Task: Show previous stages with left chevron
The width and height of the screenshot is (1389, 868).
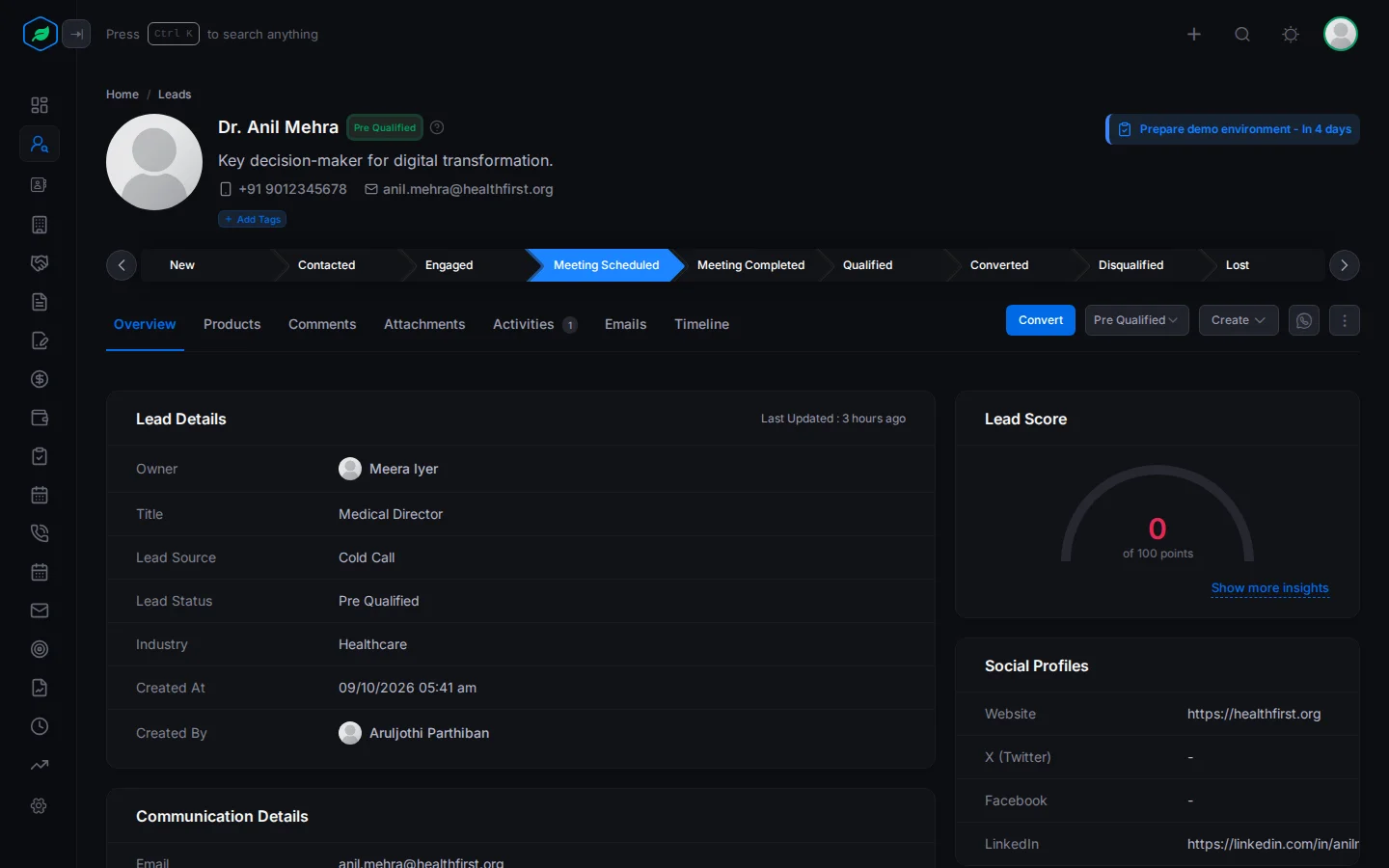Action: click(x=122, y=265)
